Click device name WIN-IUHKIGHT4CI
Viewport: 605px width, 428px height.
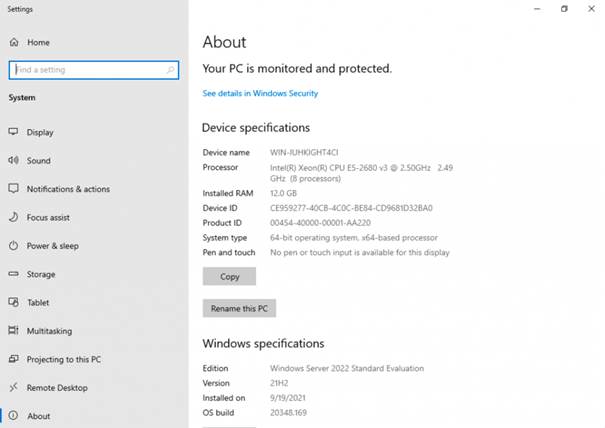tap(304, 152)
